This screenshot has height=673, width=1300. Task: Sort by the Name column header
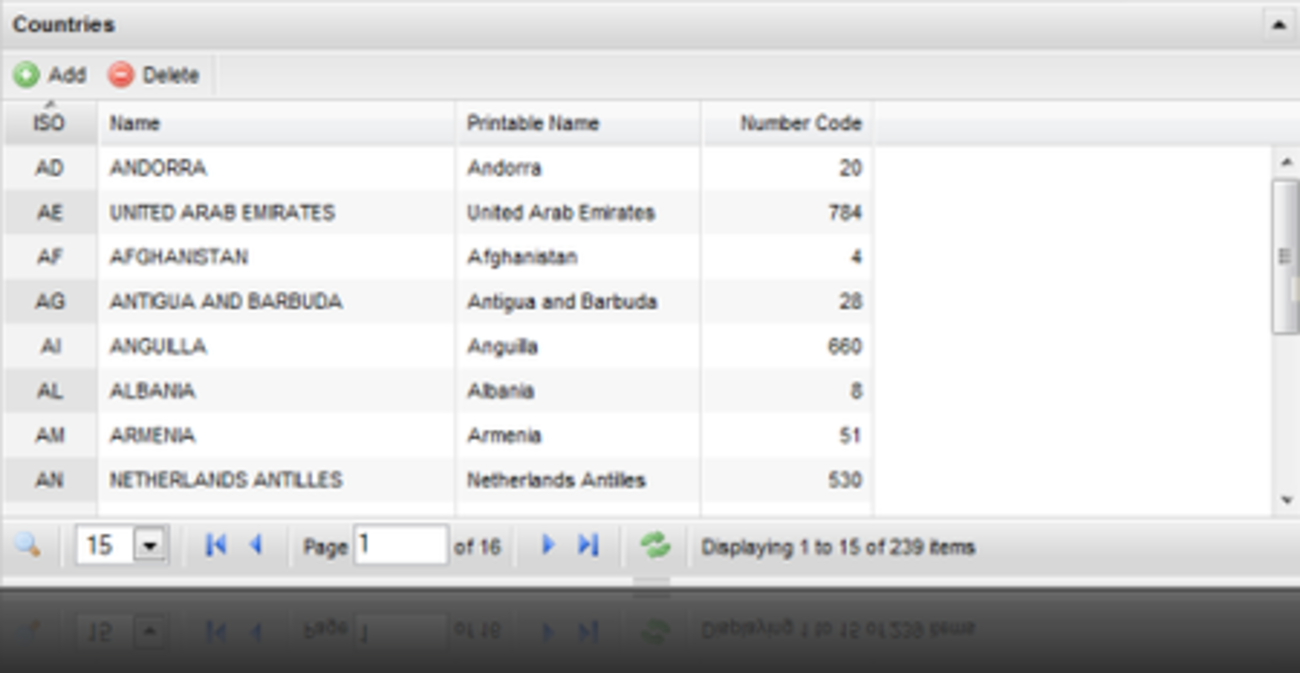point(277,124)
